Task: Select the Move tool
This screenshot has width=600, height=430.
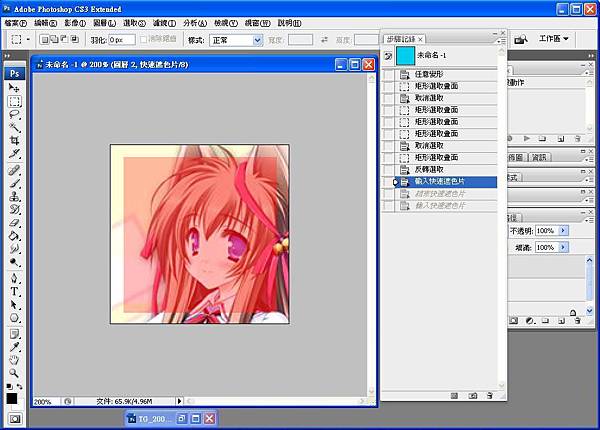Action: (x=14, y=88)
